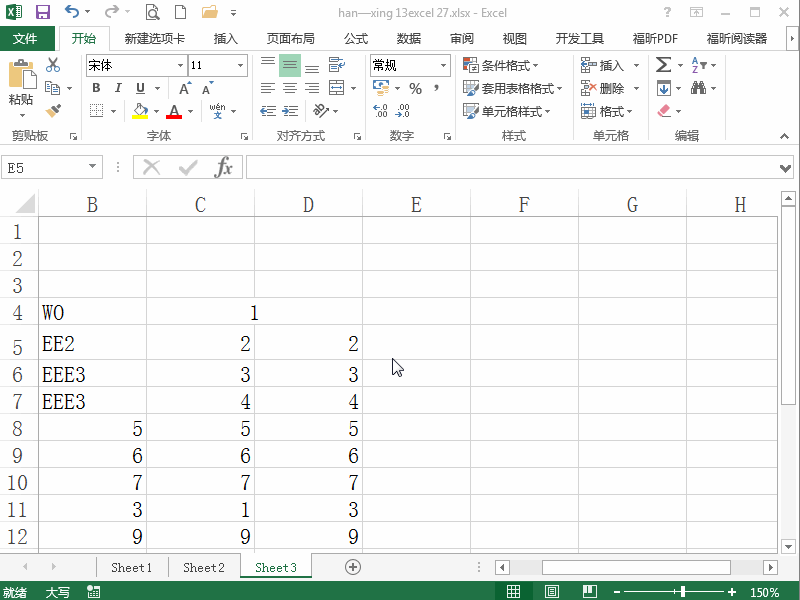Add a new sheet with the plus button

point(354,566)
